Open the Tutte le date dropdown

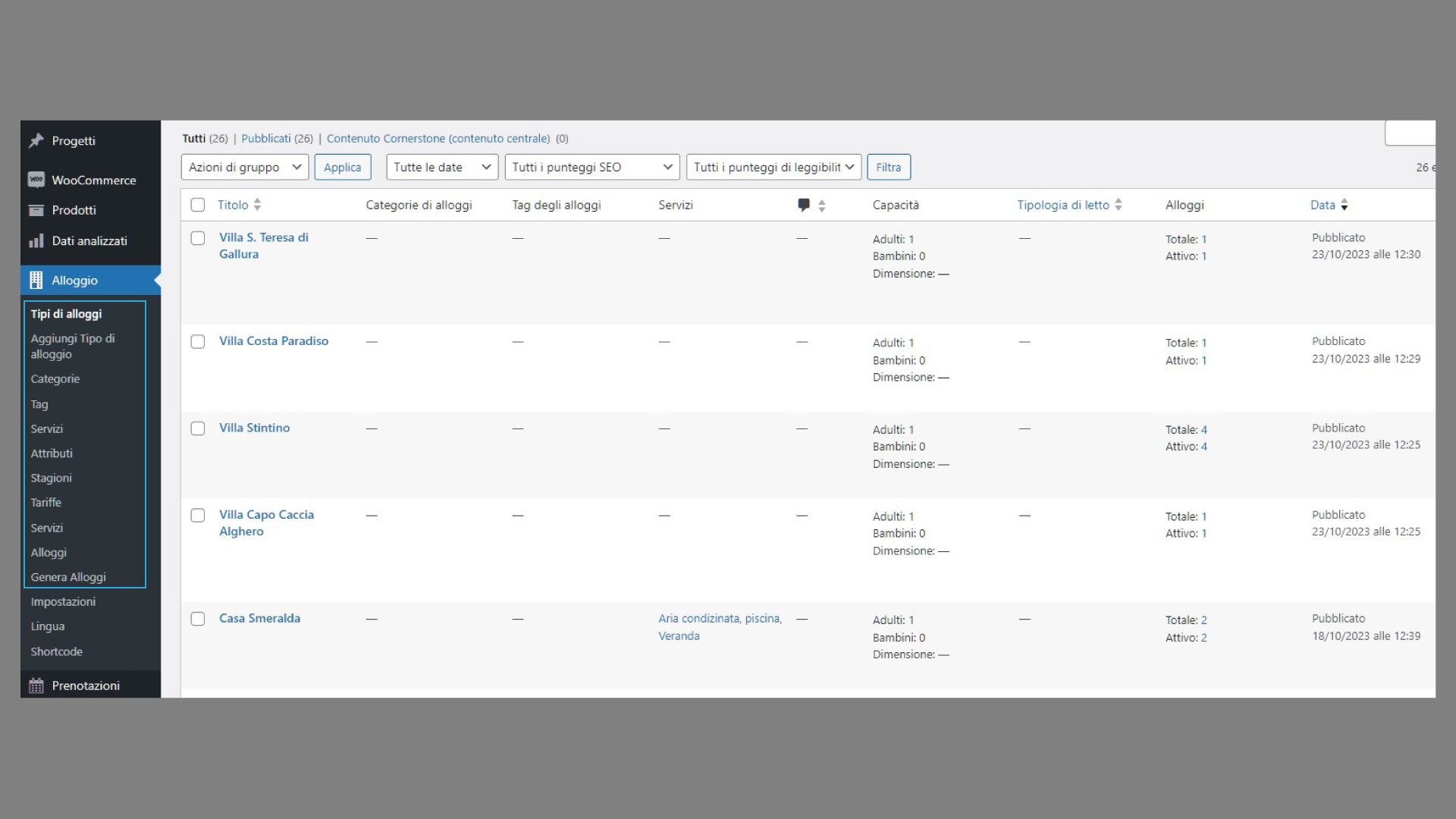pos(442,167)
